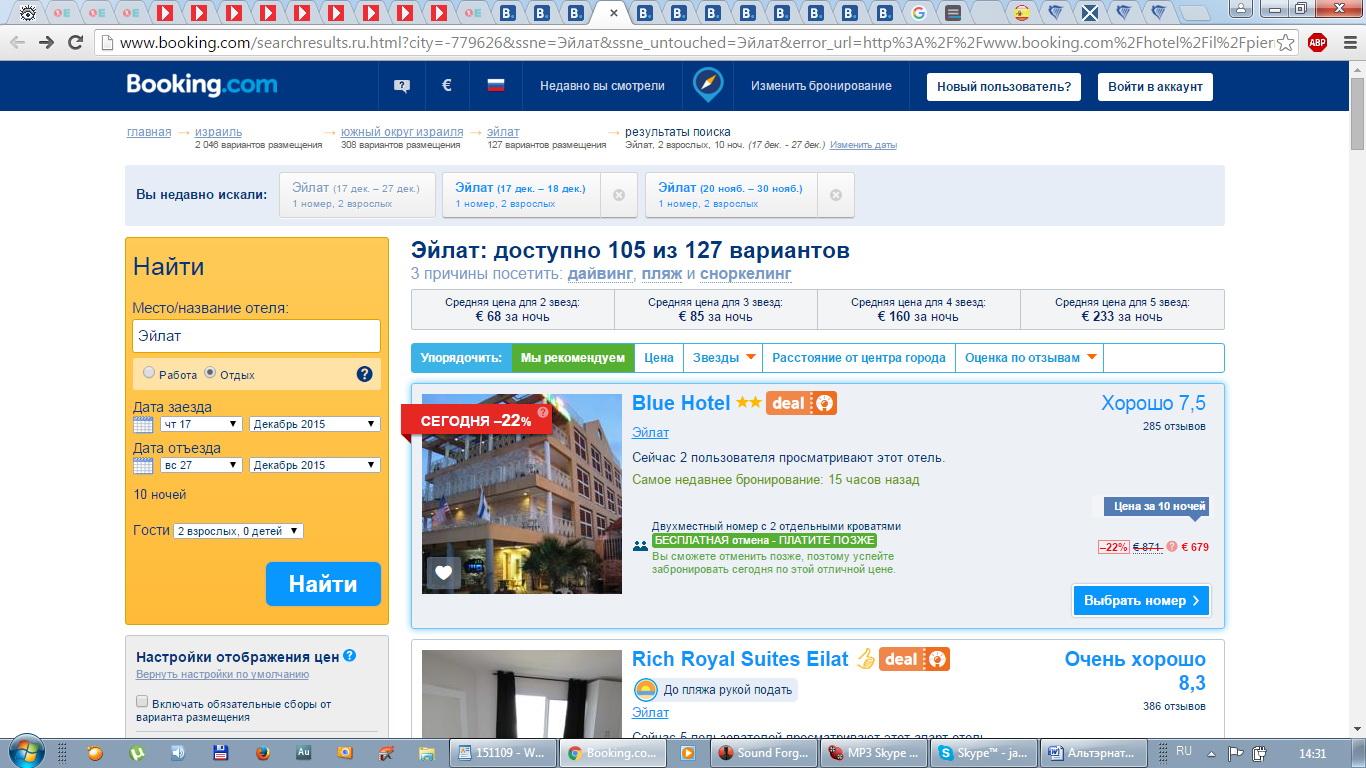1366x768 pixels.
Task: Click the Найти search button
Action: click(323, 584)
